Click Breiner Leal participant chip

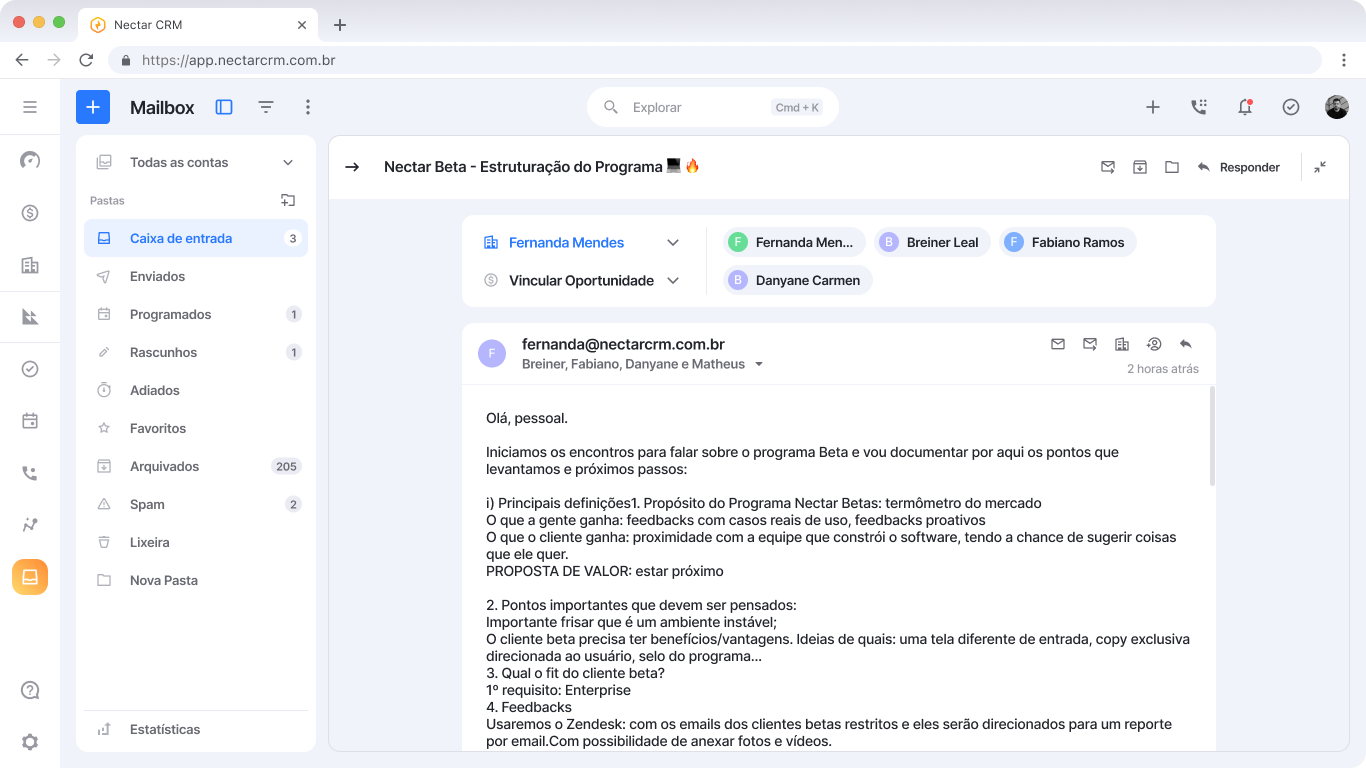tap(932, 242)
